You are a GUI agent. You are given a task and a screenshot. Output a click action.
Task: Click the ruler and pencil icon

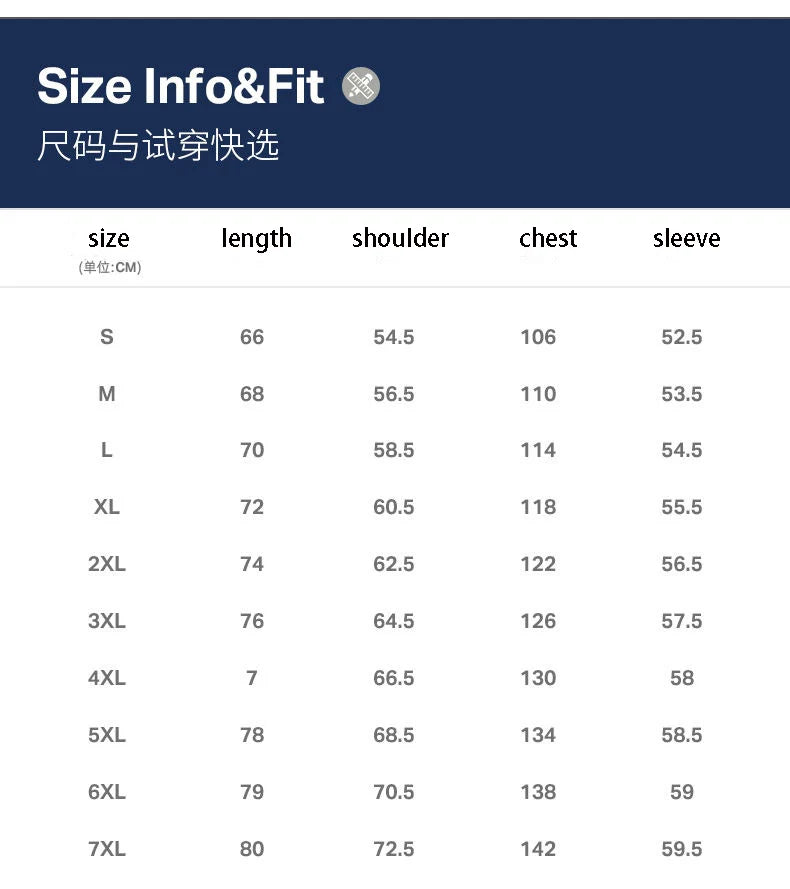(x=361, y=87)
